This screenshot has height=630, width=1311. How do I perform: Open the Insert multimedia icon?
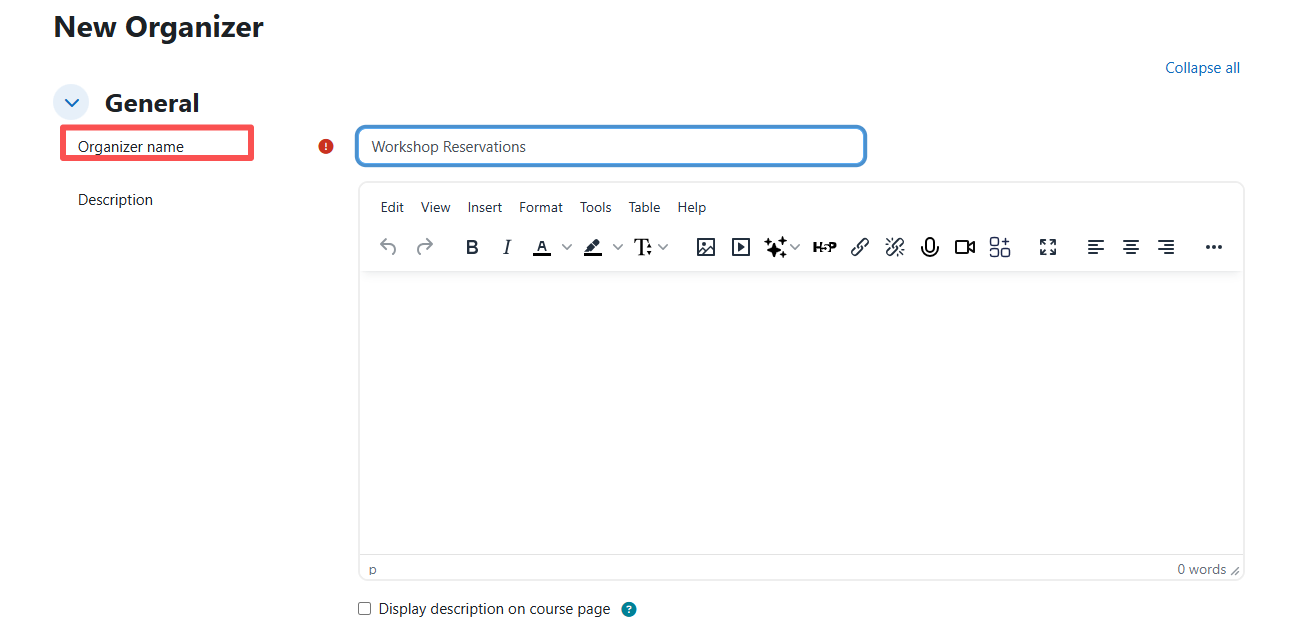point(741,247)
